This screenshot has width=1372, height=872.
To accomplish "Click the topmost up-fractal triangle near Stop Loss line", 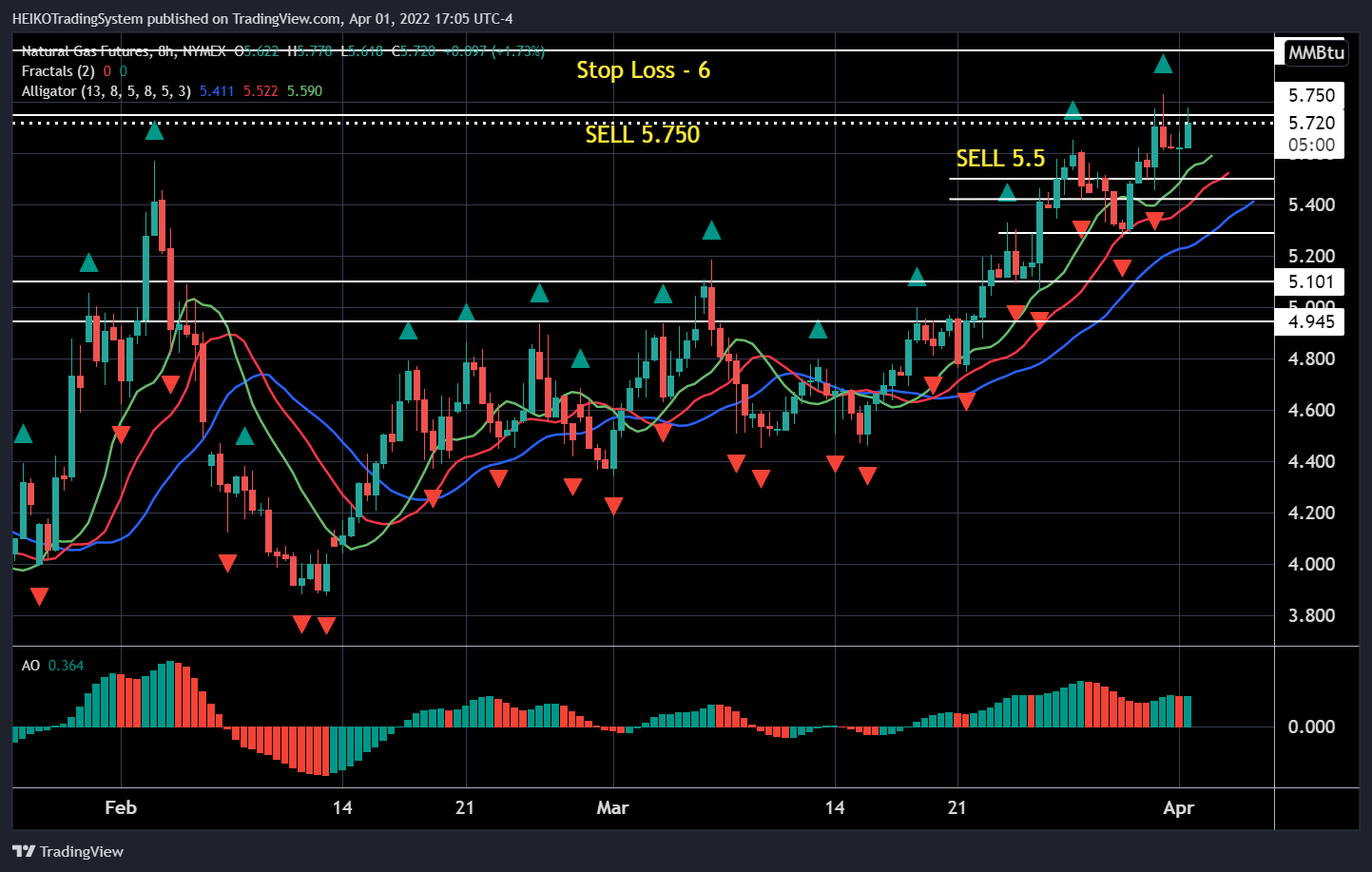I will (1163, 65).
